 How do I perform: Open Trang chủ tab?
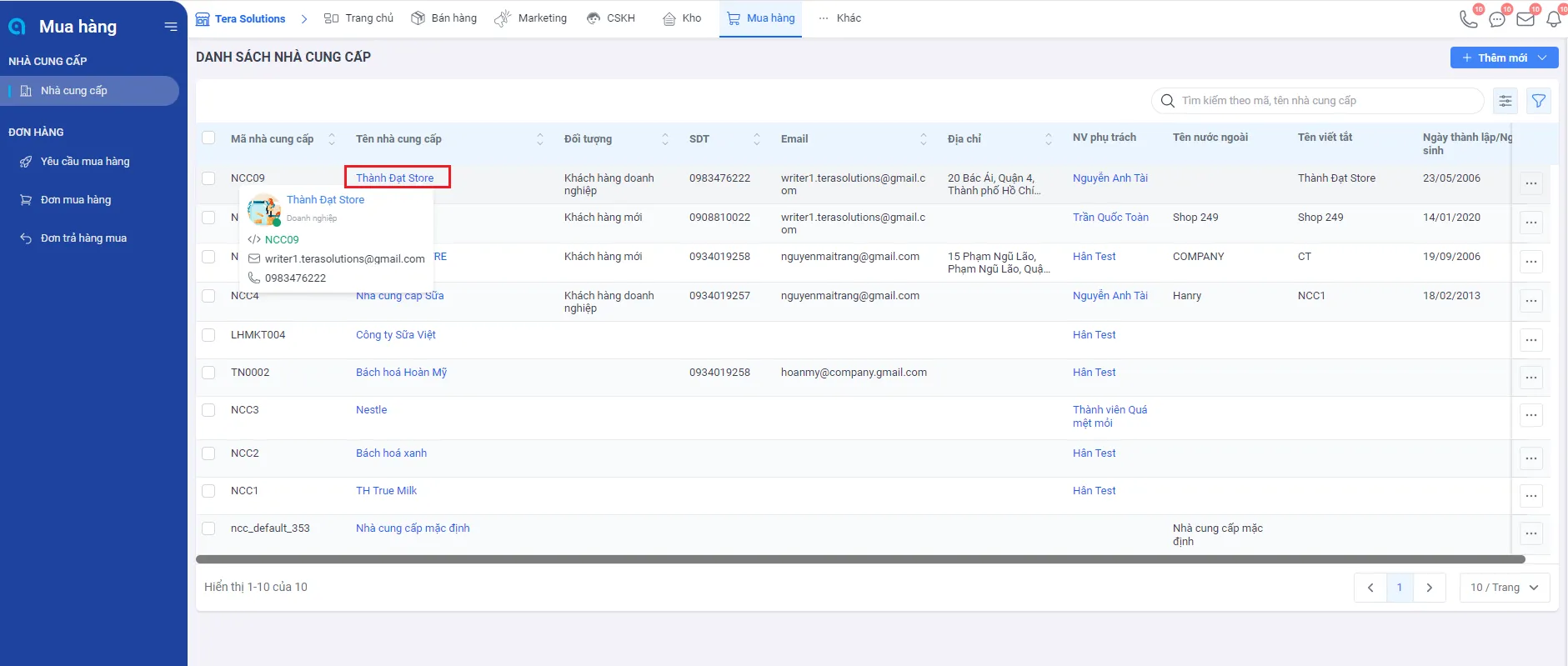coord(358,18)
